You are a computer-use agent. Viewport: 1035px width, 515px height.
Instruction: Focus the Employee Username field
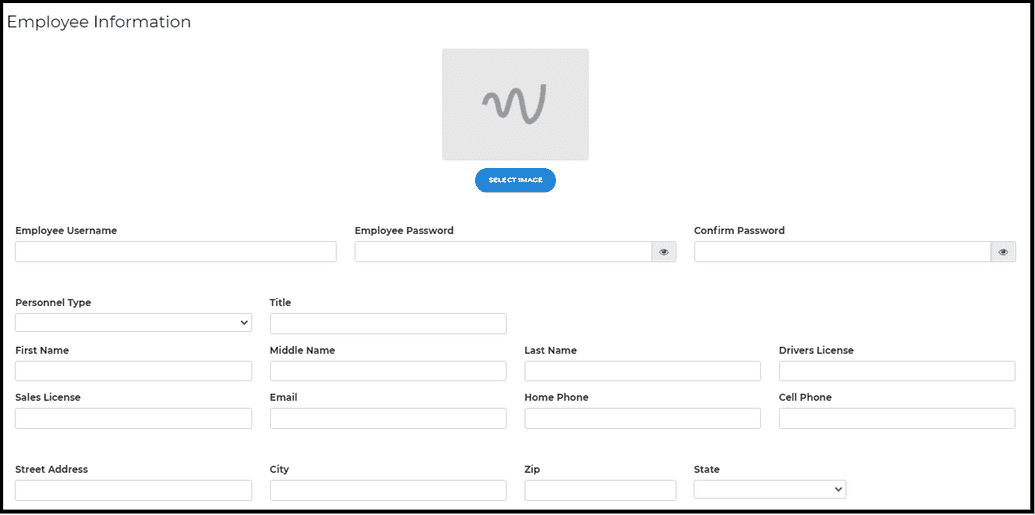click(x=176, y=252)
